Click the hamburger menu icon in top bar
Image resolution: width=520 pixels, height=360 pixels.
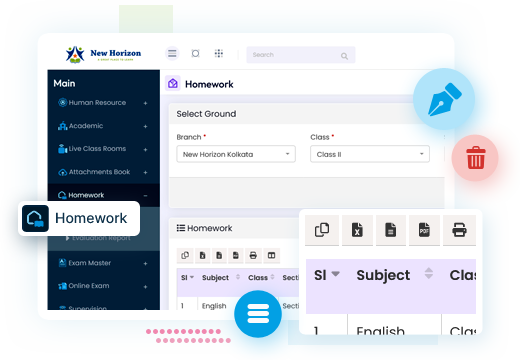[x=172, y=53]
